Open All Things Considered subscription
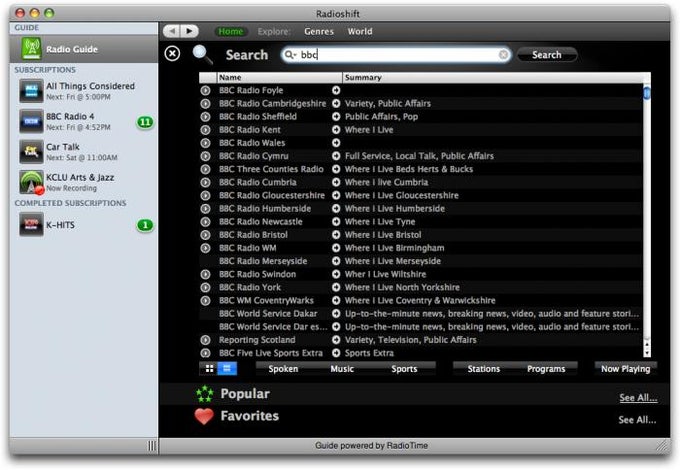The height and width of the screenshot is (470, 680). coord(84,91)
